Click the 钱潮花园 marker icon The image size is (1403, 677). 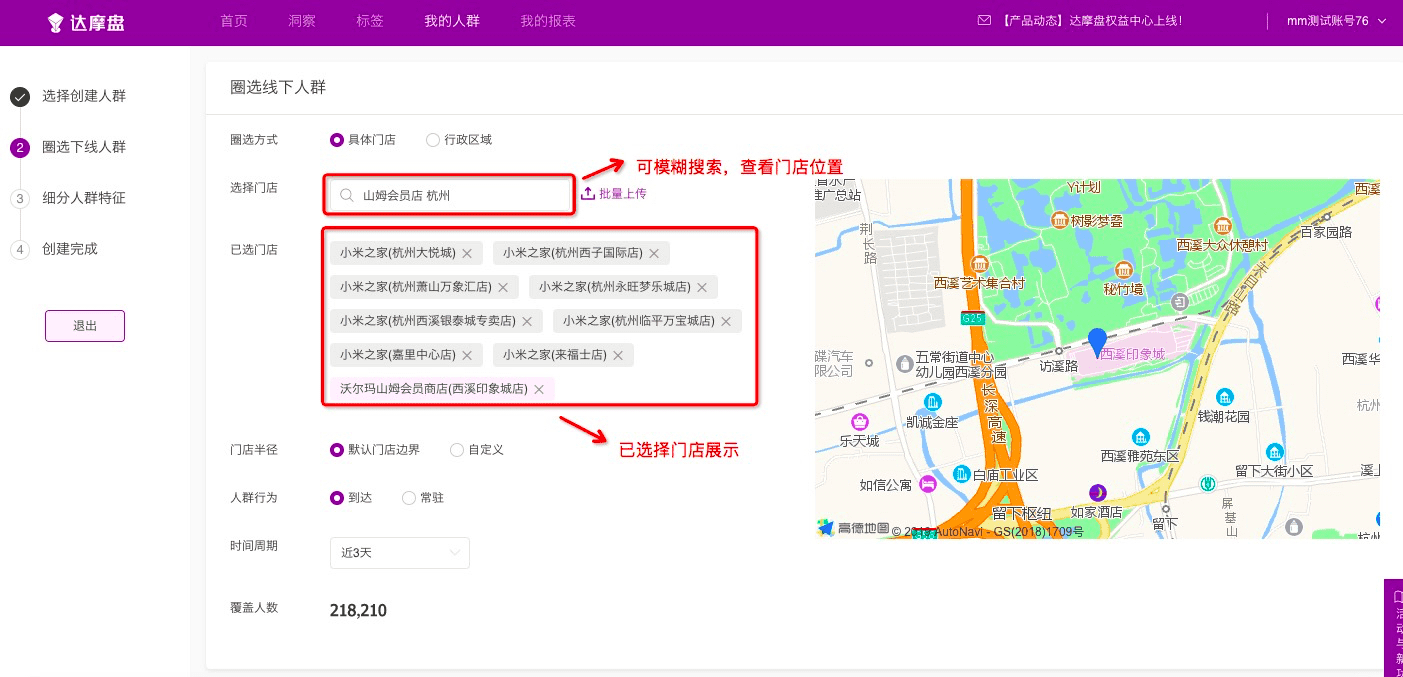[x=1224, y=397]
